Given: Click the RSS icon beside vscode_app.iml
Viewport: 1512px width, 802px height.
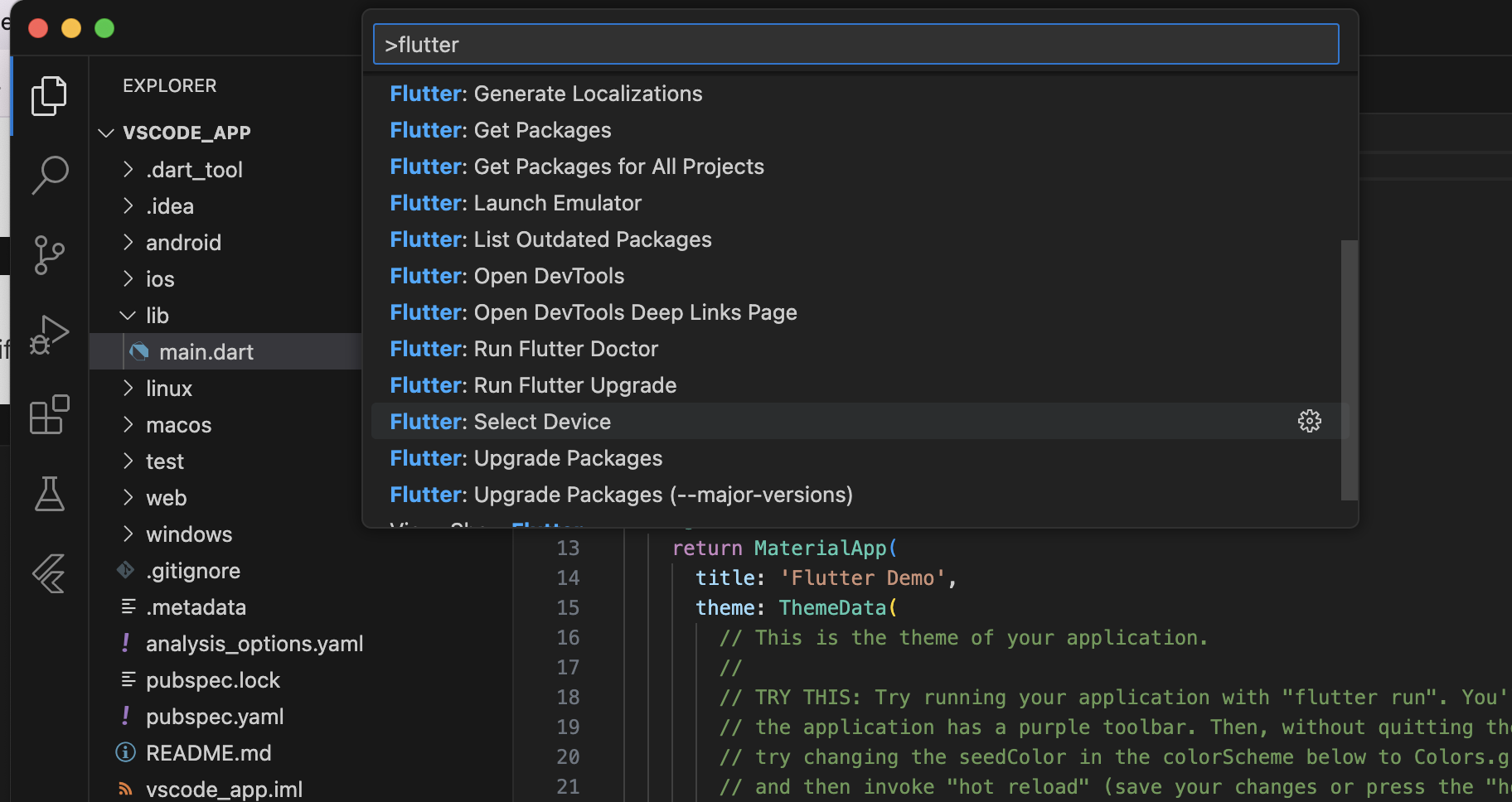Looking at the screenshot, I should tap(125, 789).
